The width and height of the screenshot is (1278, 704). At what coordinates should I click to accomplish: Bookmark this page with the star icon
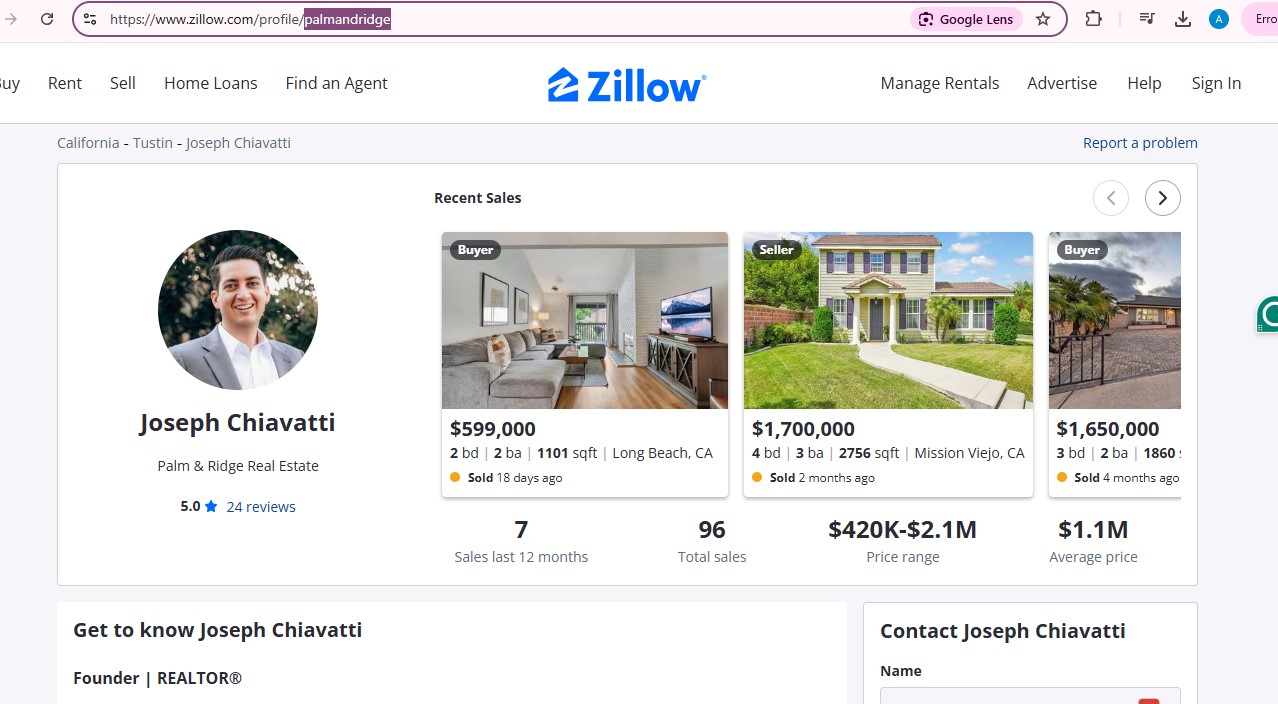[1042, 19]
